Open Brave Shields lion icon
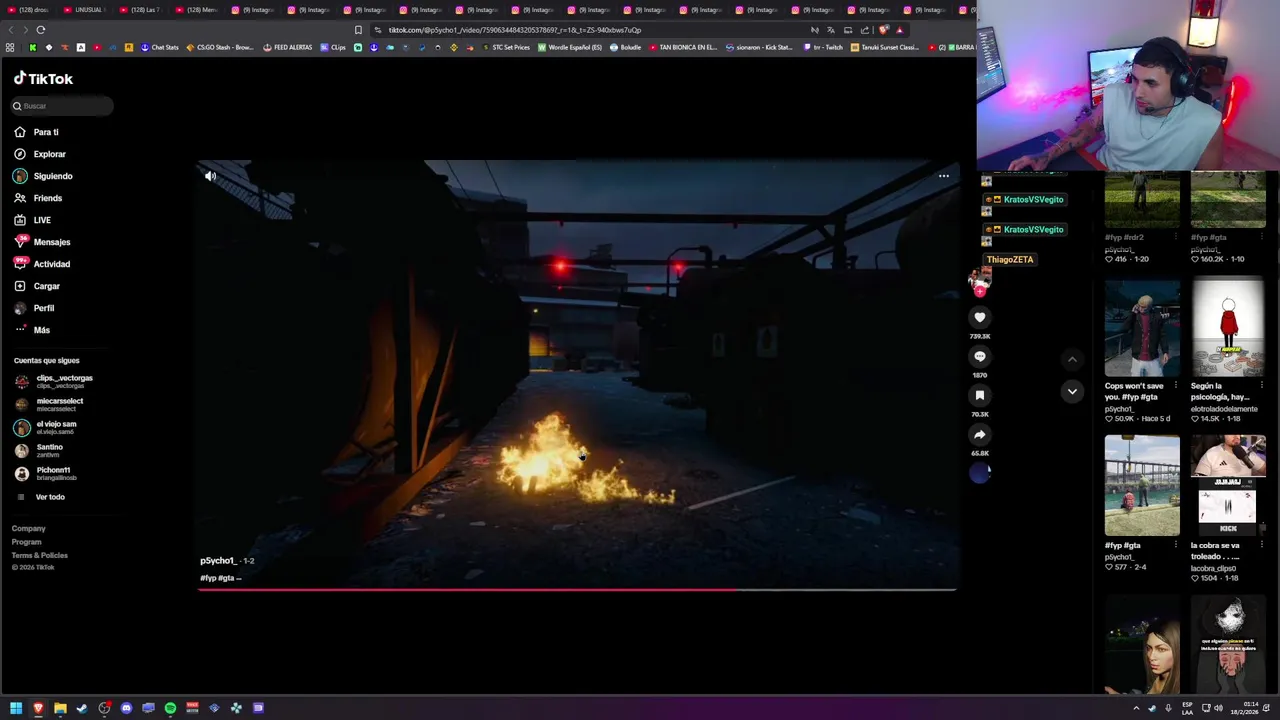This screenshot has height=720, width=1280. coord(883,30)
